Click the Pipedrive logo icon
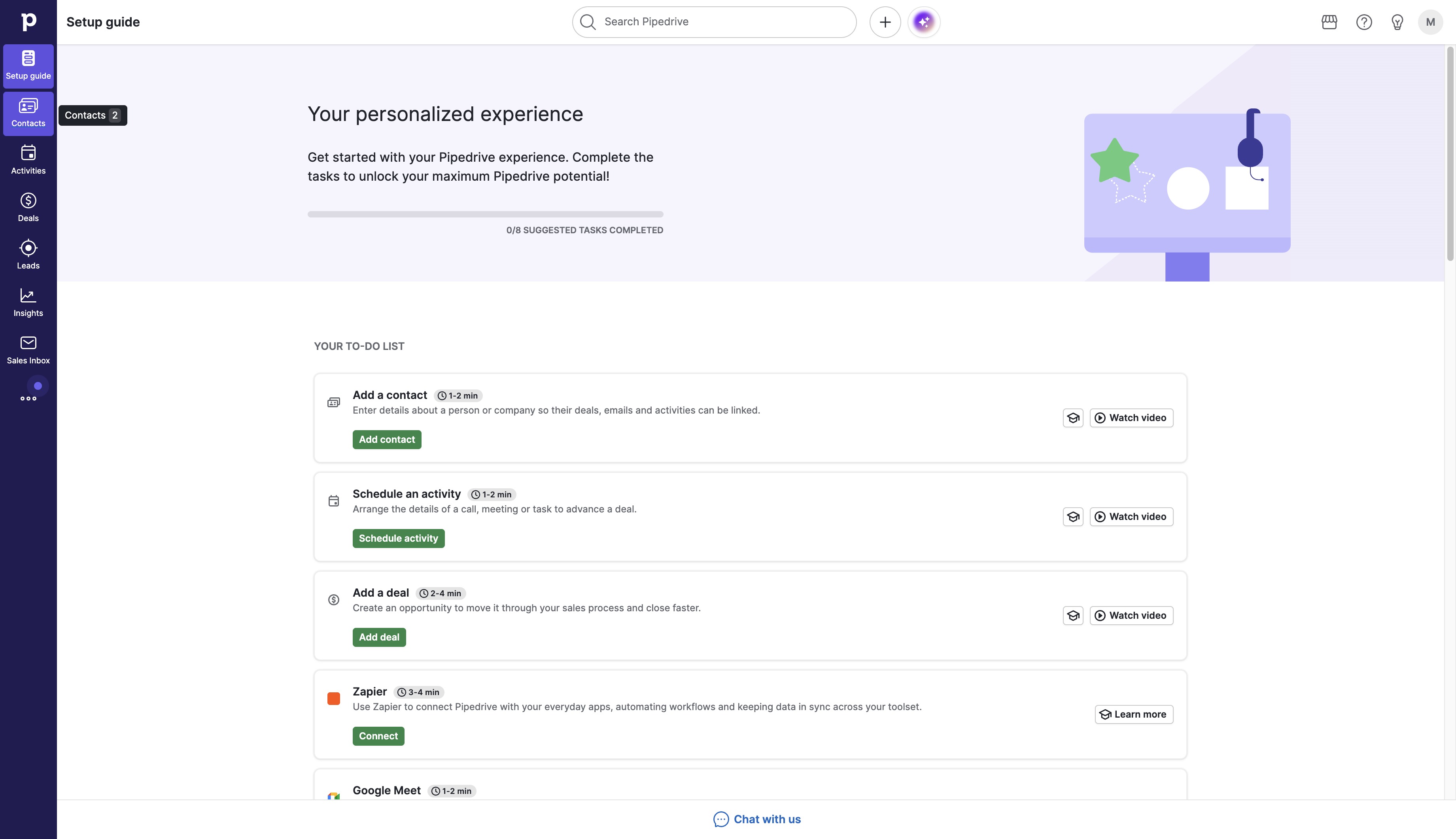Screen dimensions: 1456x839 coord(28,22)
